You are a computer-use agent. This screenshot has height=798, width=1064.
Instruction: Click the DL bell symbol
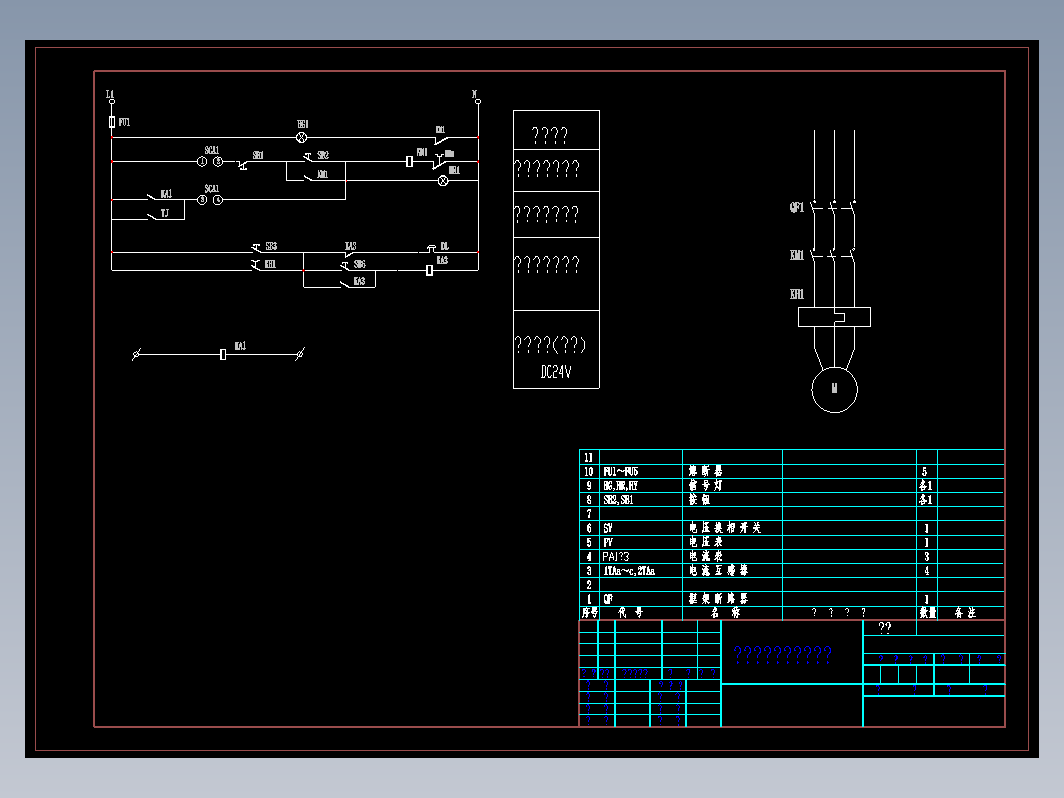[x=431, y=248]
